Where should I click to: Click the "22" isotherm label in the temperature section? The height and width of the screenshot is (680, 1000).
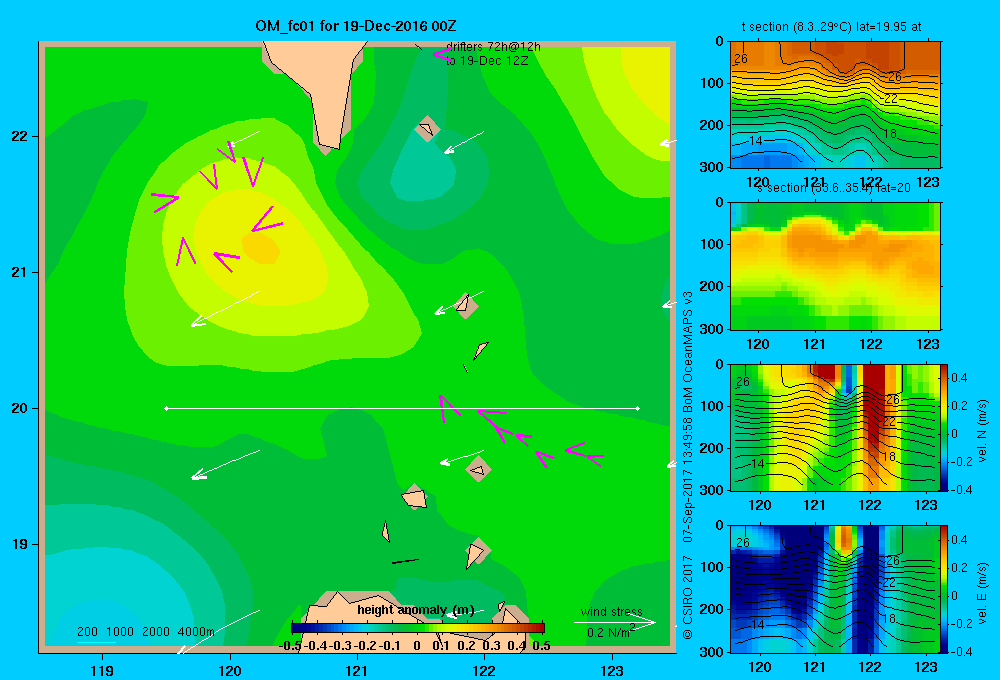tap(891, 99)
